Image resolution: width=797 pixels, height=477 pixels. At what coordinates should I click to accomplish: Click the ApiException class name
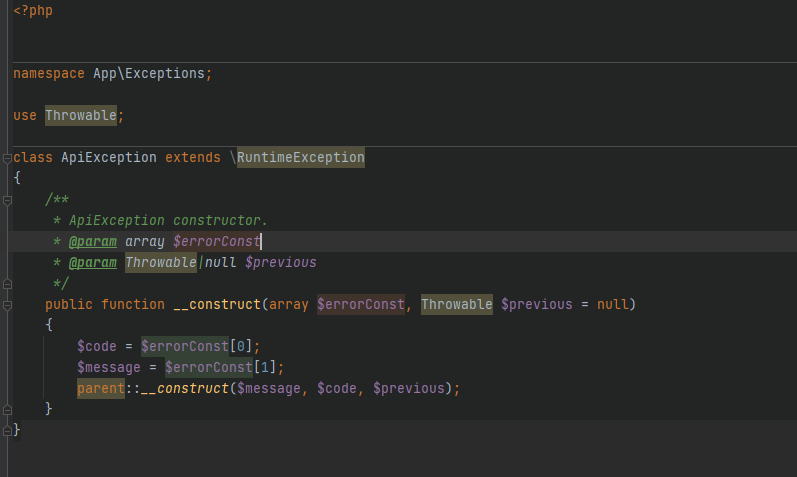point(109,158)
